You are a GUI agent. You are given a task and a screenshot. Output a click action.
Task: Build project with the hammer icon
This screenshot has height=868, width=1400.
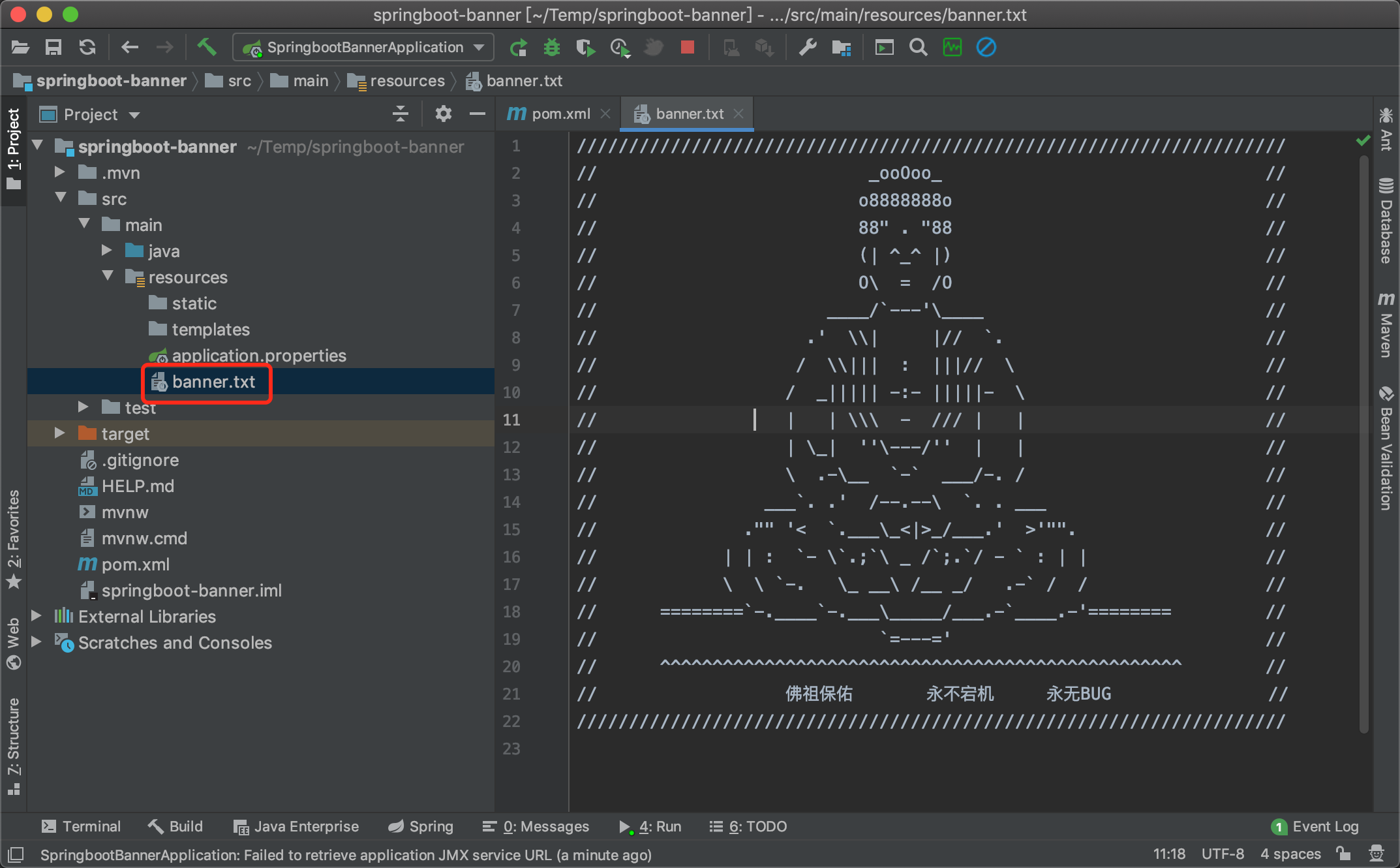click(207, 47)
